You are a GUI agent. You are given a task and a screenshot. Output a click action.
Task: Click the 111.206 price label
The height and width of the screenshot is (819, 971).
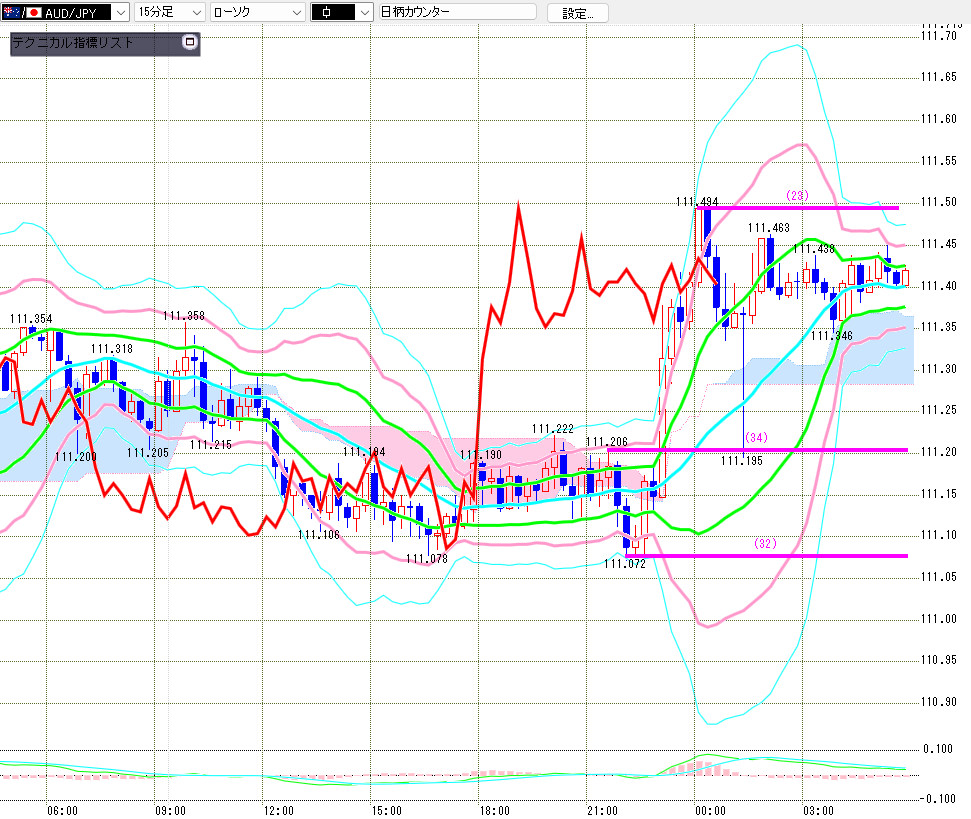[x=607, y=441]
